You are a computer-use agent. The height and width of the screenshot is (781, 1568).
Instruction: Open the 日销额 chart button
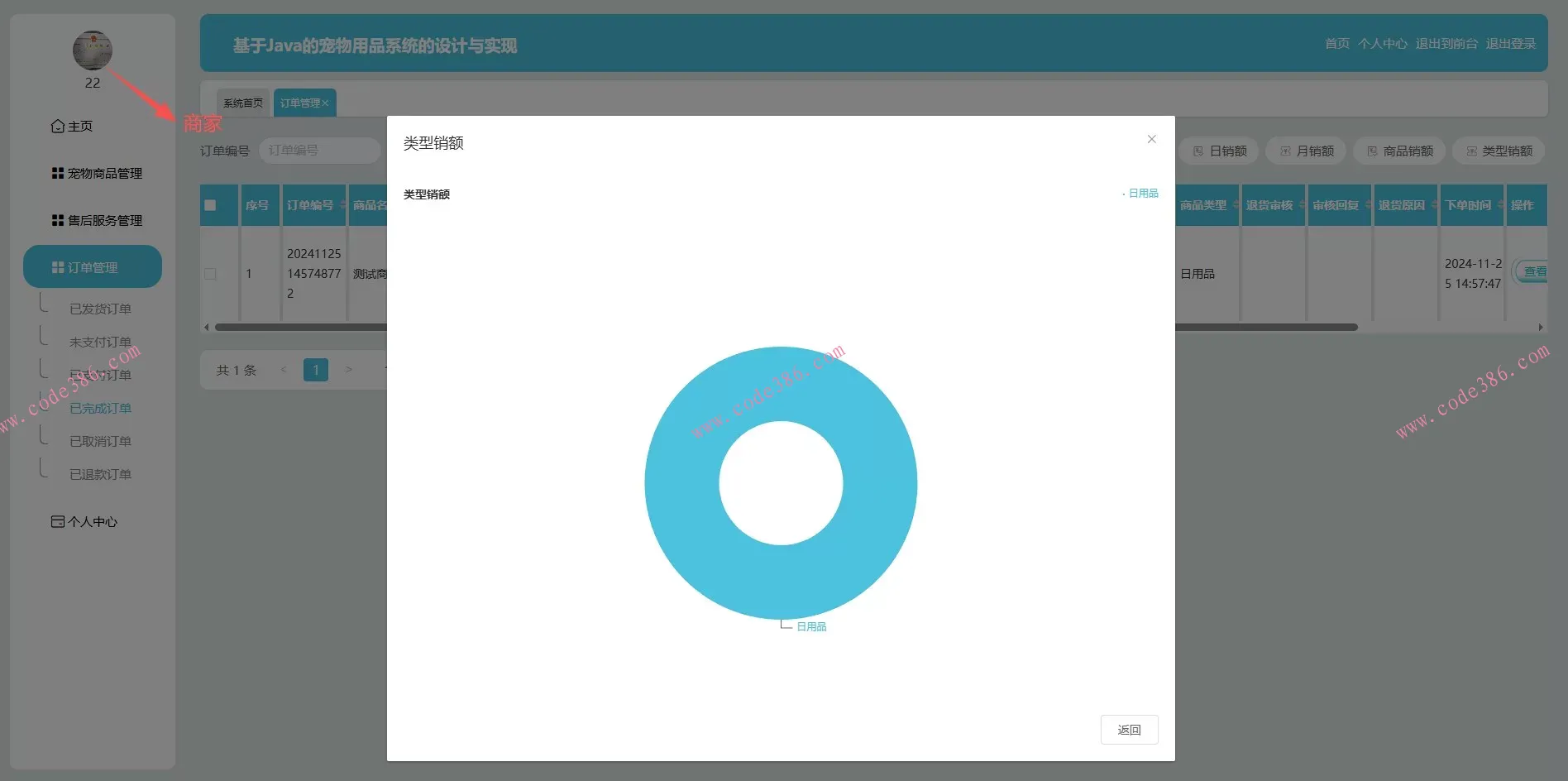pyautogui.click(x=1219, y=151)
